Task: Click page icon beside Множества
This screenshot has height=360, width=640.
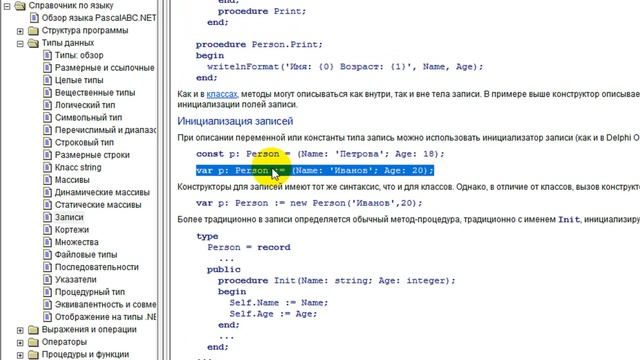Action: pos(48,242)
